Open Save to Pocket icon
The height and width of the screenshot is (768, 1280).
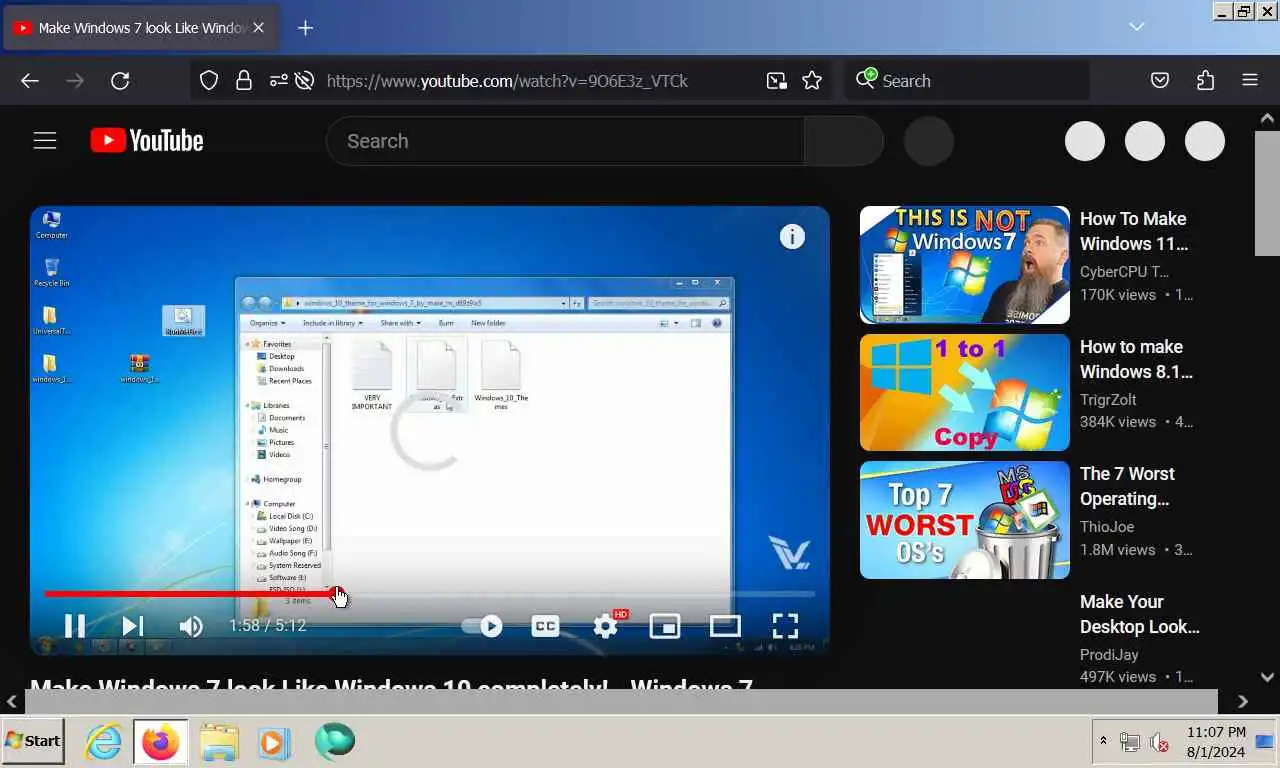pyautogui.click(x=1160, y=81)
